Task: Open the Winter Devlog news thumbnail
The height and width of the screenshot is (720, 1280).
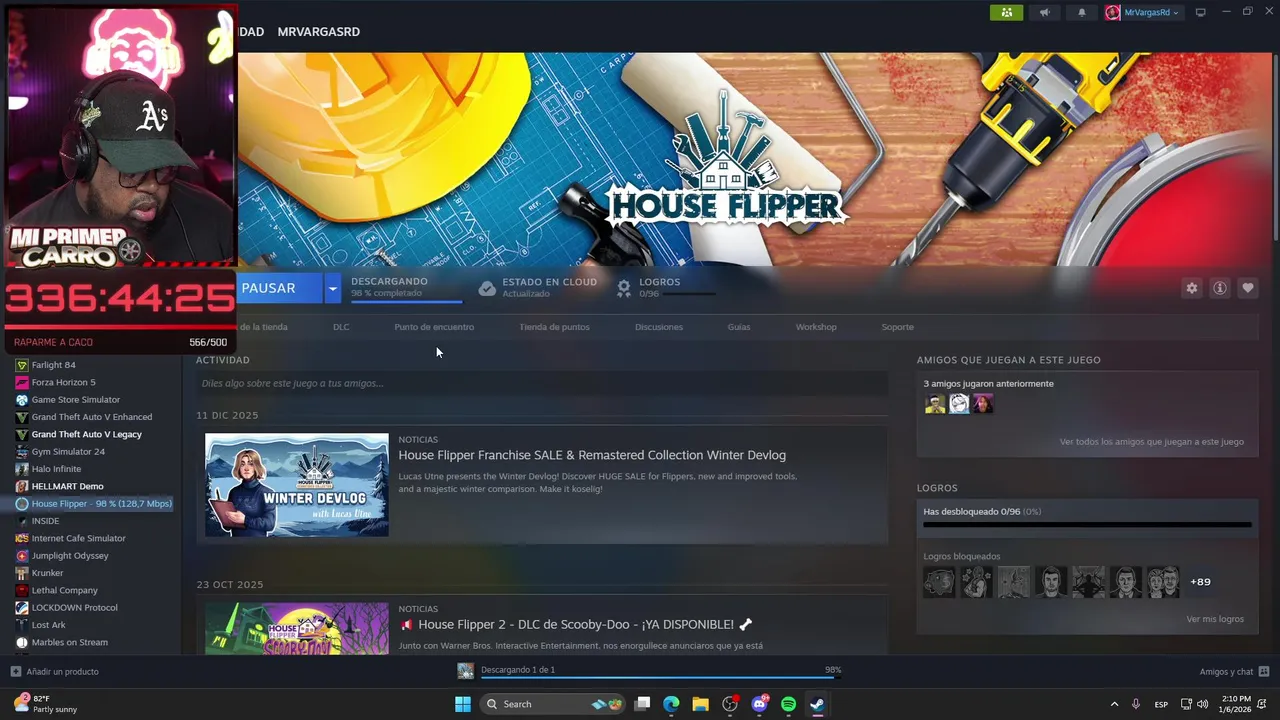Action: tap(297, 485)
